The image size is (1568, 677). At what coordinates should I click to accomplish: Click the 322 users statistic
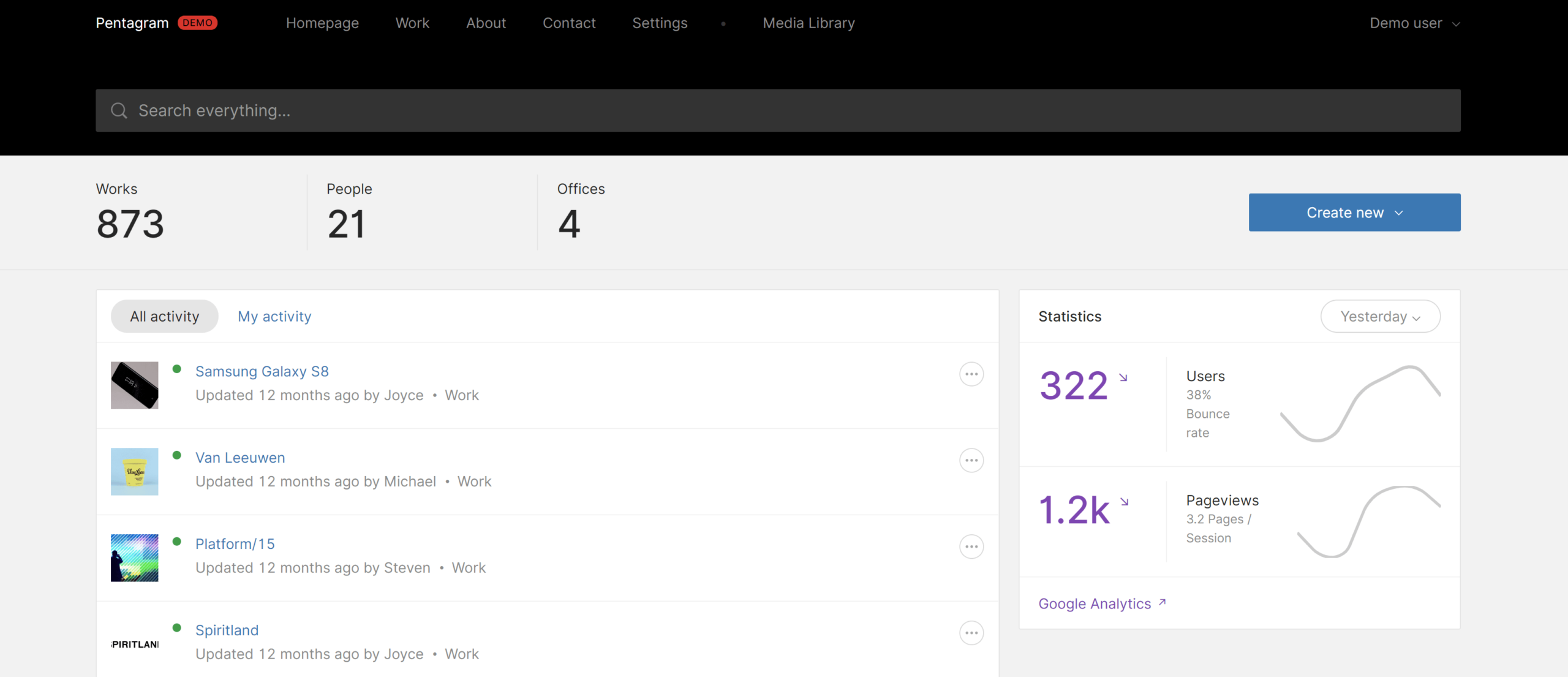[x=1074, y=387]
